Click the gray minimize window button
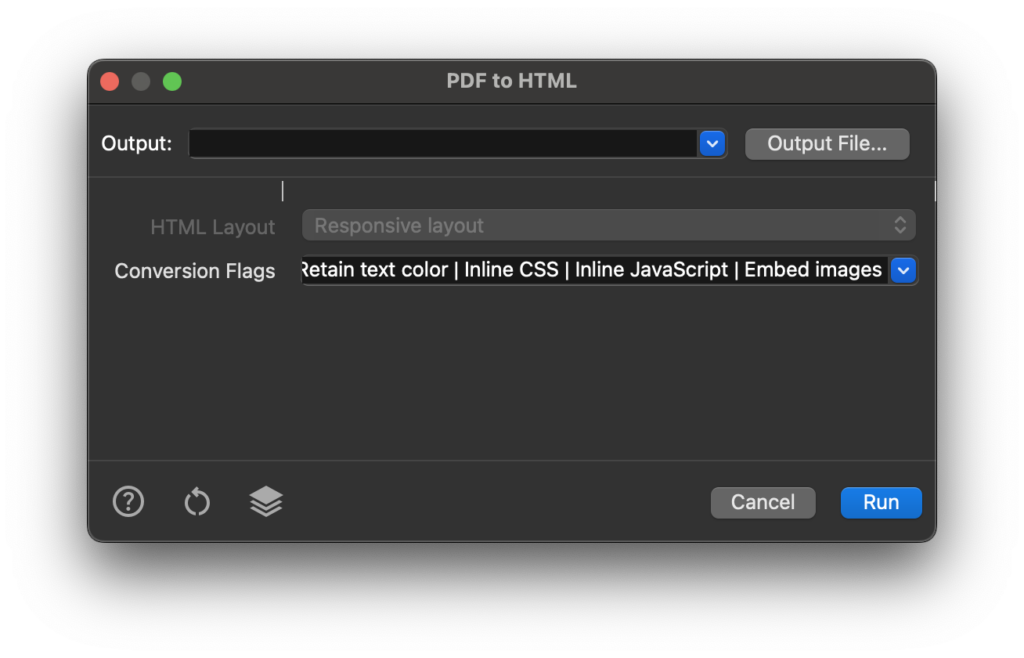1024x658 pixels. (x=141, y=82)
